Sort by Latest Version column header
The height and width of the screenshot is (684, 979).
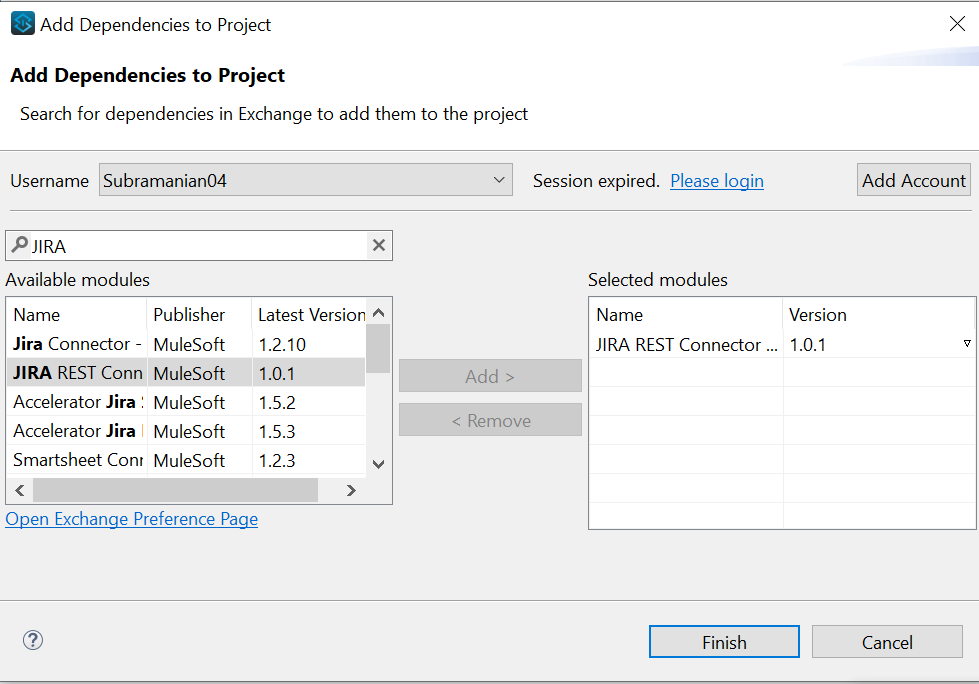point(310,315)
